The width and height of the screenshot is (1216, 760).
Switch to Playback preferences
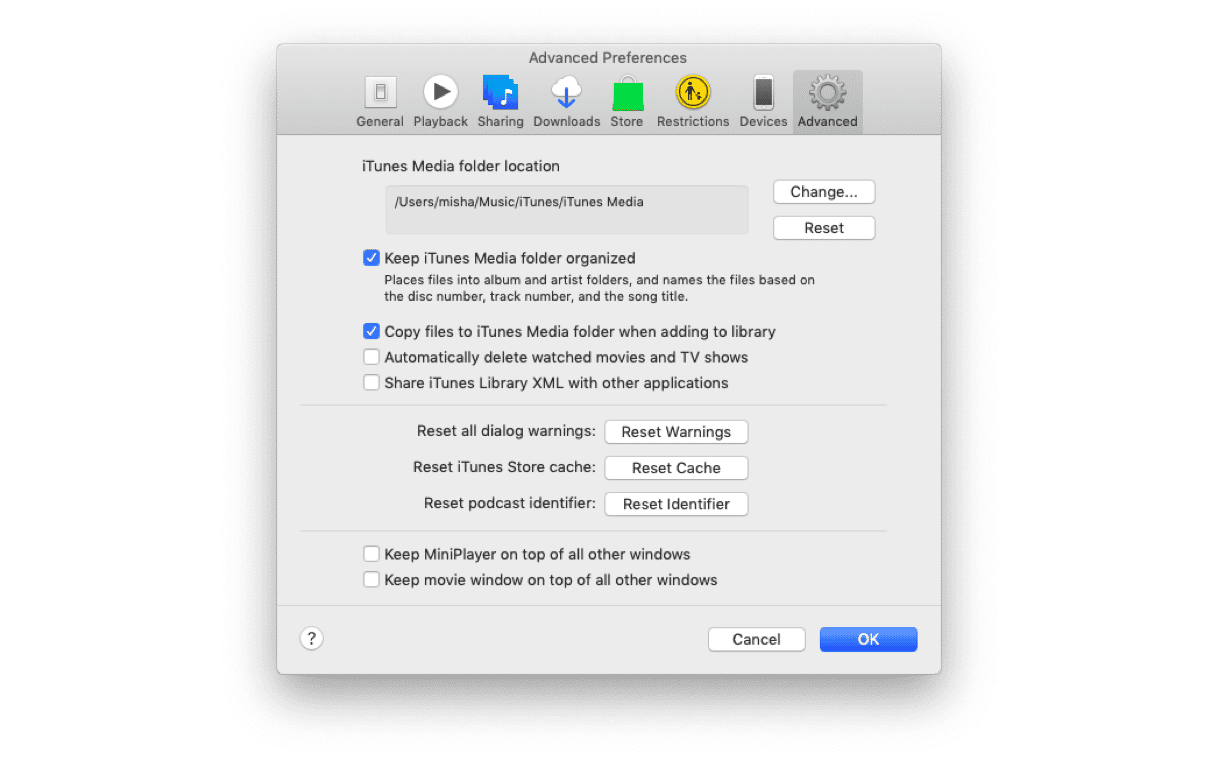pyautogui.click(x=441, y=102)
